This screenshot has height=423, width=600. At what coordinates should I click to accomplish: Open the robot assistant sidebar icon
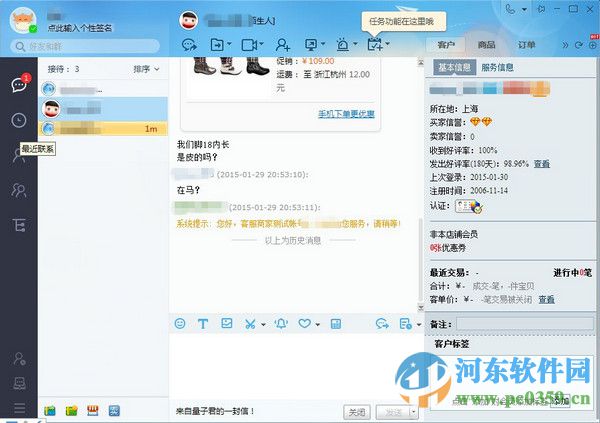[19, 383]
